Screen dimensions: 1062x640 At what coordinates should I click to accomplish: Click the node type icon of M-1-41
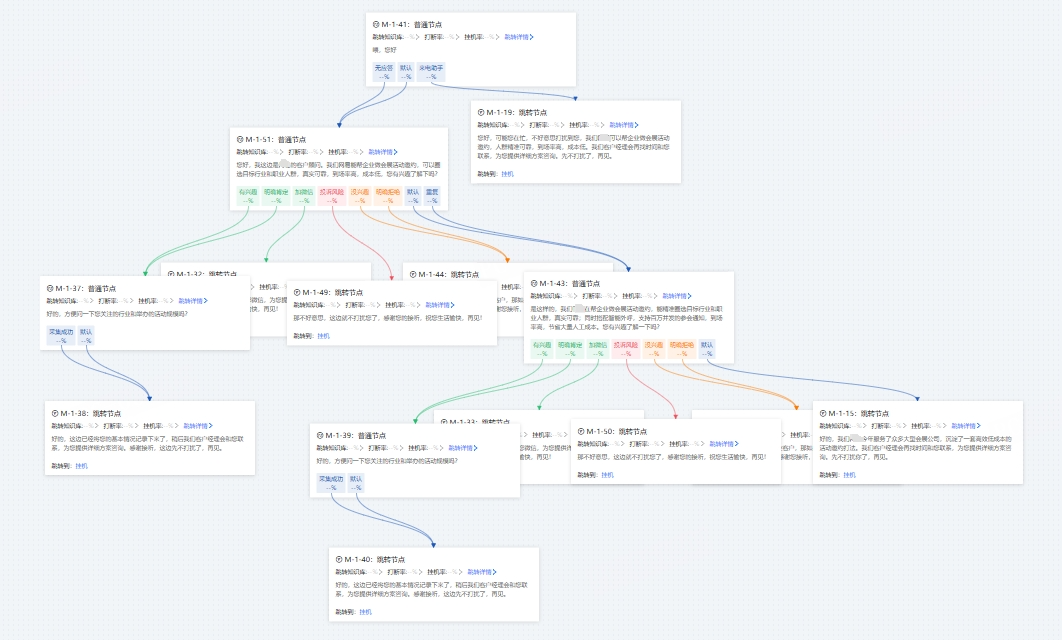376,24
